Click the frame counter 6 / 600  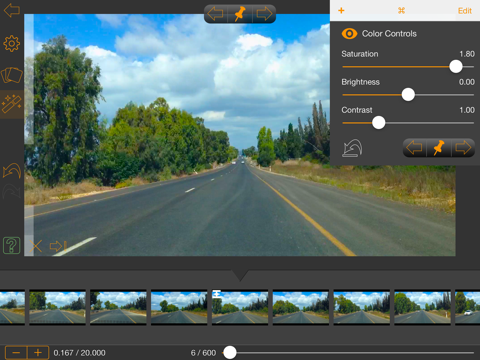pos(203,353)
